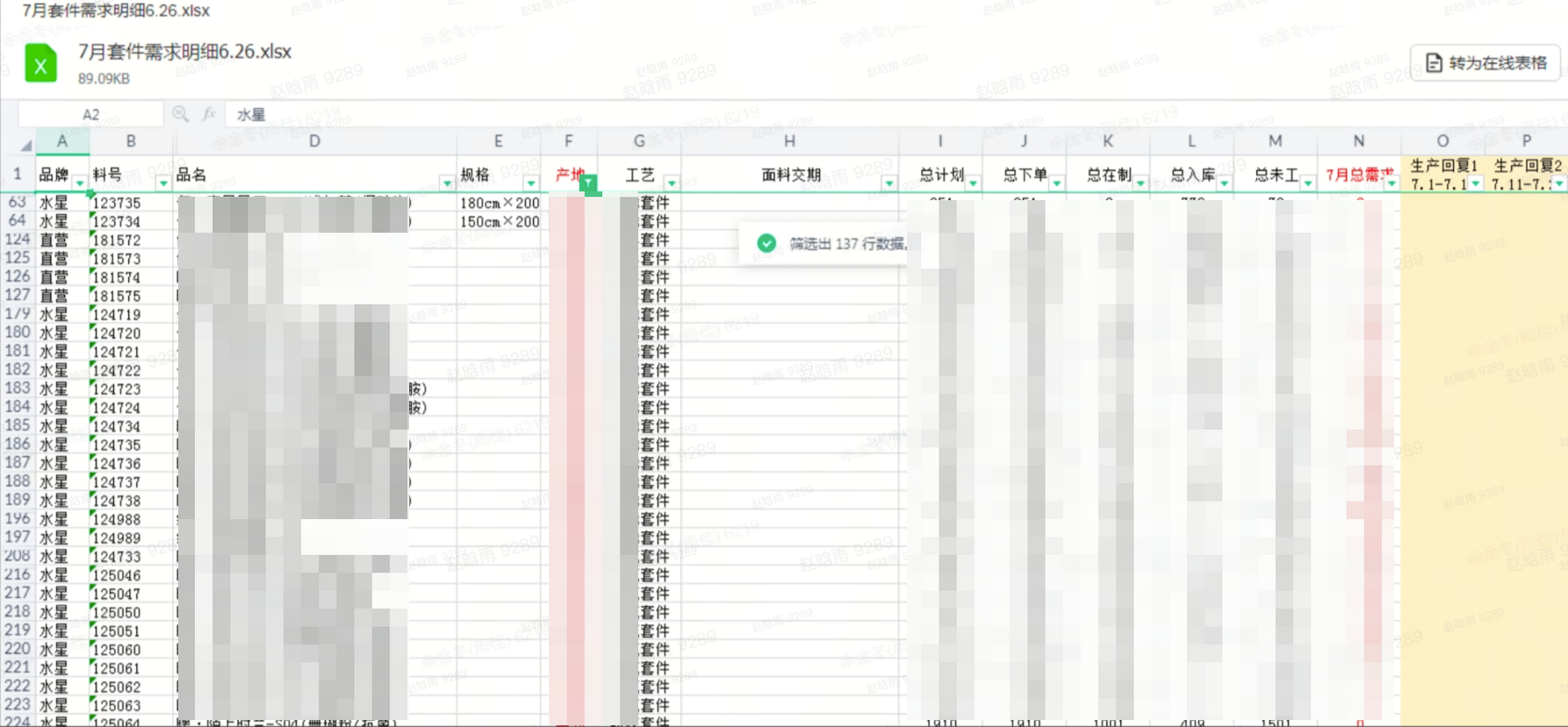Open the 品牌 column filter dropdown
The height and width of the screenshot is (727, 1568).
(80, 183)
